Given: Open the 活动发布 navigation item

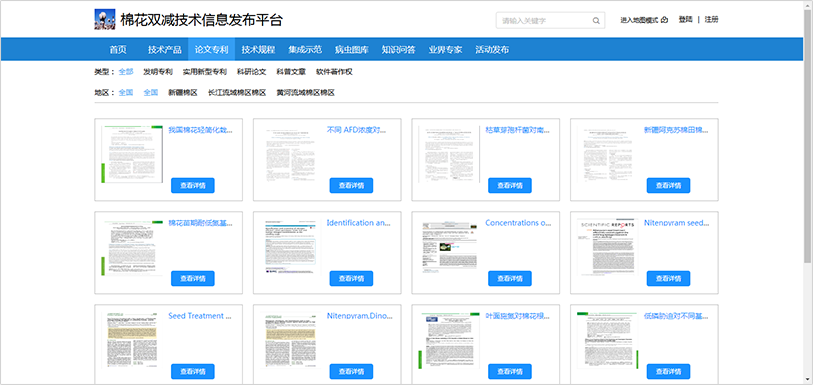Looking at the screenshot, I should tap(492, 50).
